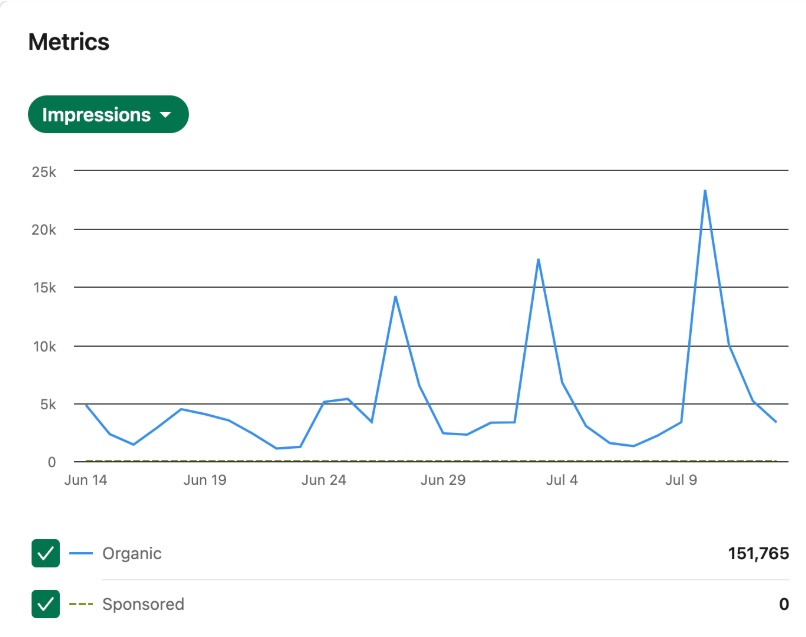Image resolution: width=806 pixels, height=637 pixels.
Task: Click the Jun 27 peak on the chart
Action: pyautogui.click(x=394, y=296)
